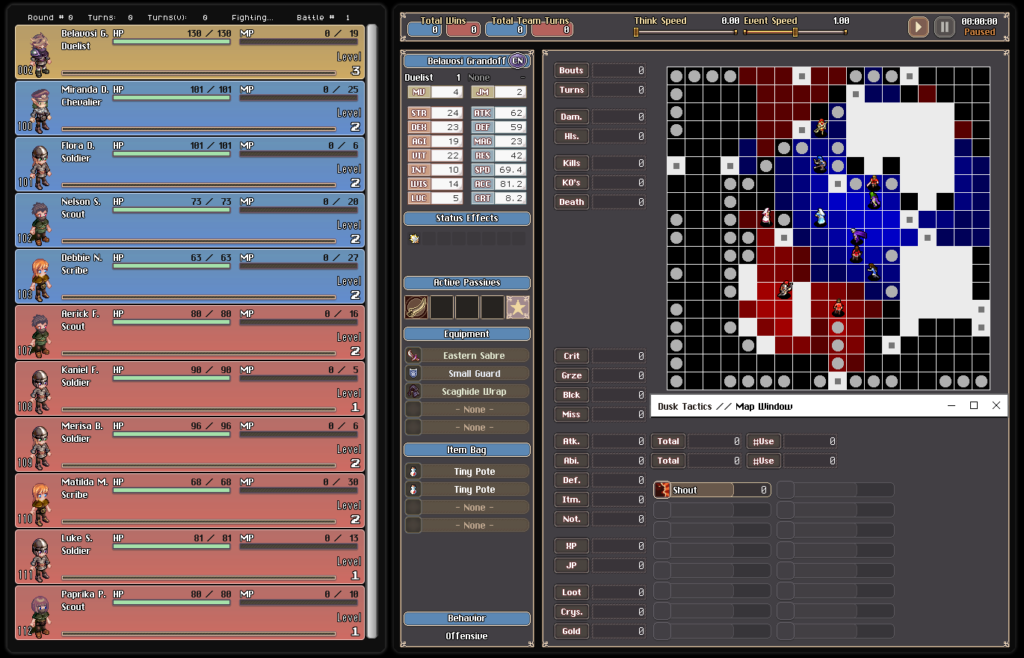Click the red Total Team Turns counter
The height and width of the screenshot is (658, 1024).
tap(554, 29)
